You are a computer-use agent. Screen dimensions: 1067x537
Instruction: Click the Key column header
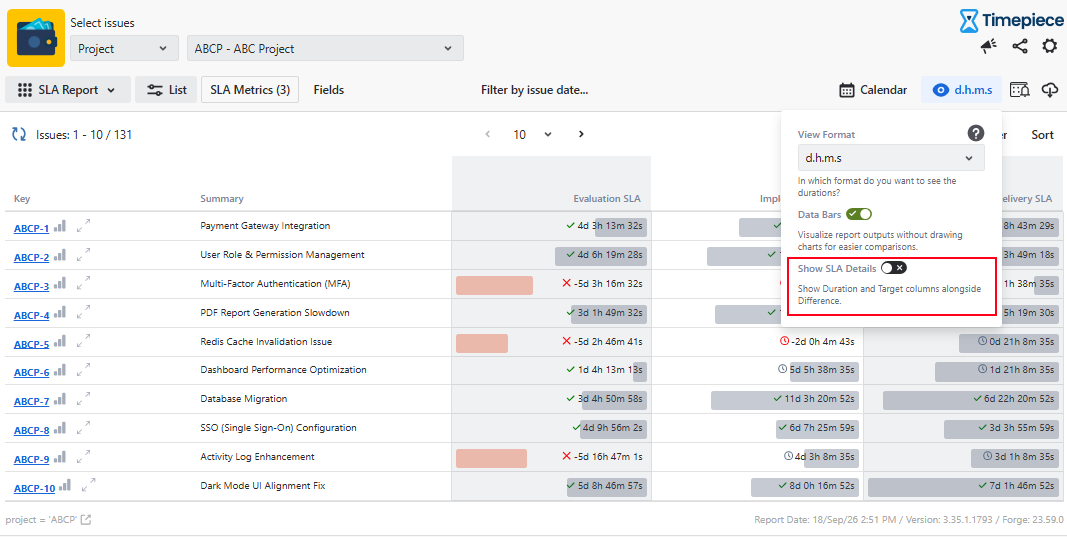click(22, 199)
